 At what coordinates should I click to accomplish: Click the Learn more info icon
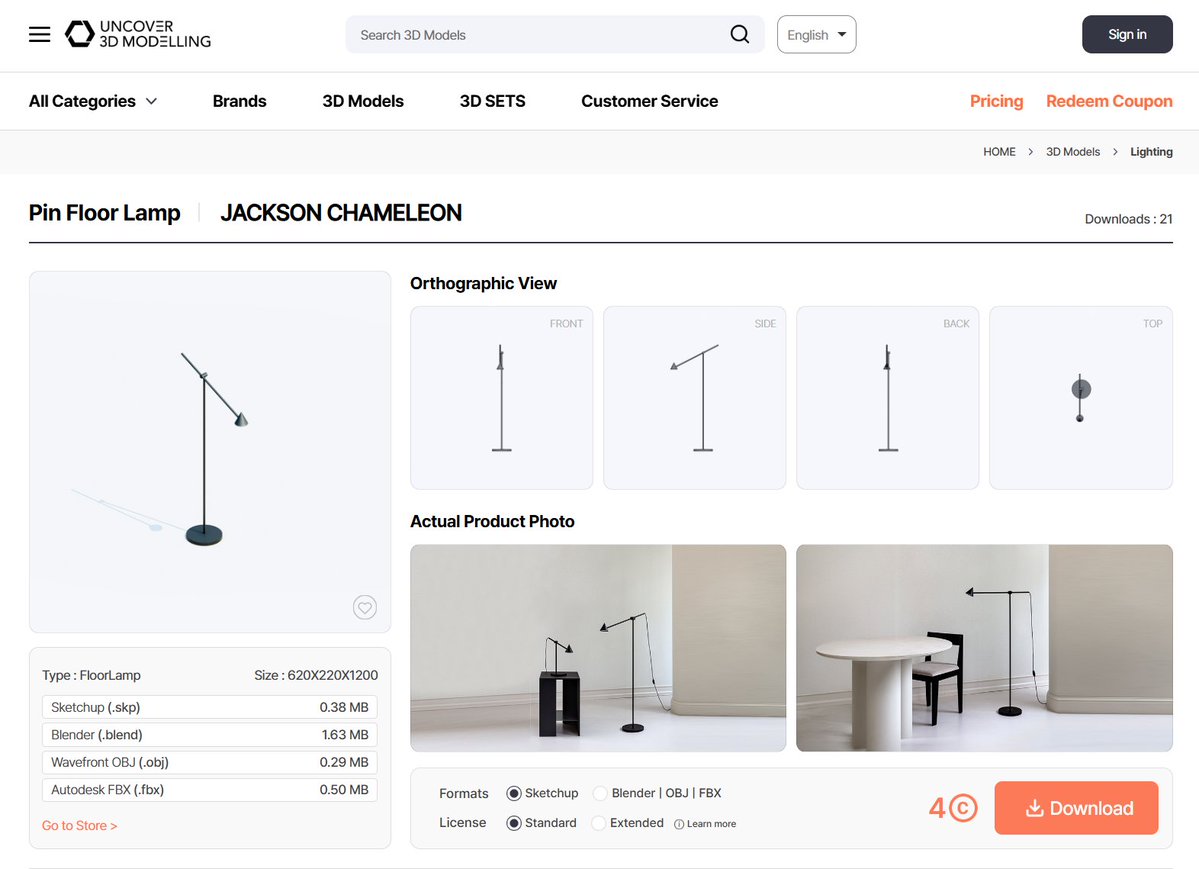click(x=679, y=824)
